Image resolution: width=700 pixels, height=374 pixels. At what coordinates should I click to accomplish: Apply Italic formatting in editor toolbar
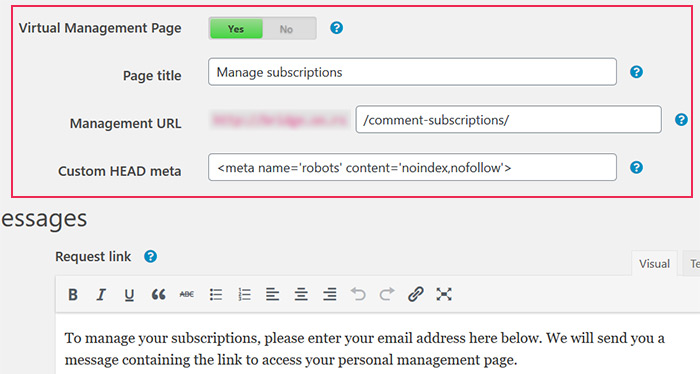point(101,295)
